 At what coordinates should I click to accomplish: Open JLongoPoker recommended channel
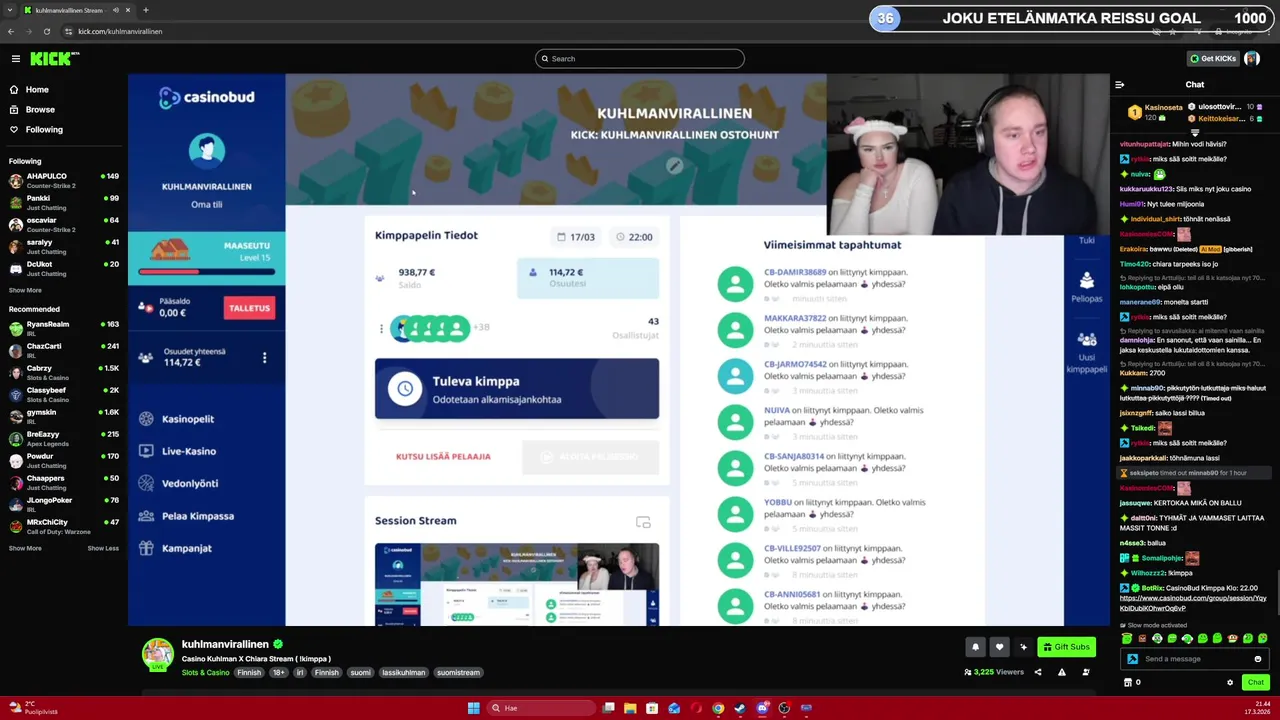[64, 505]
